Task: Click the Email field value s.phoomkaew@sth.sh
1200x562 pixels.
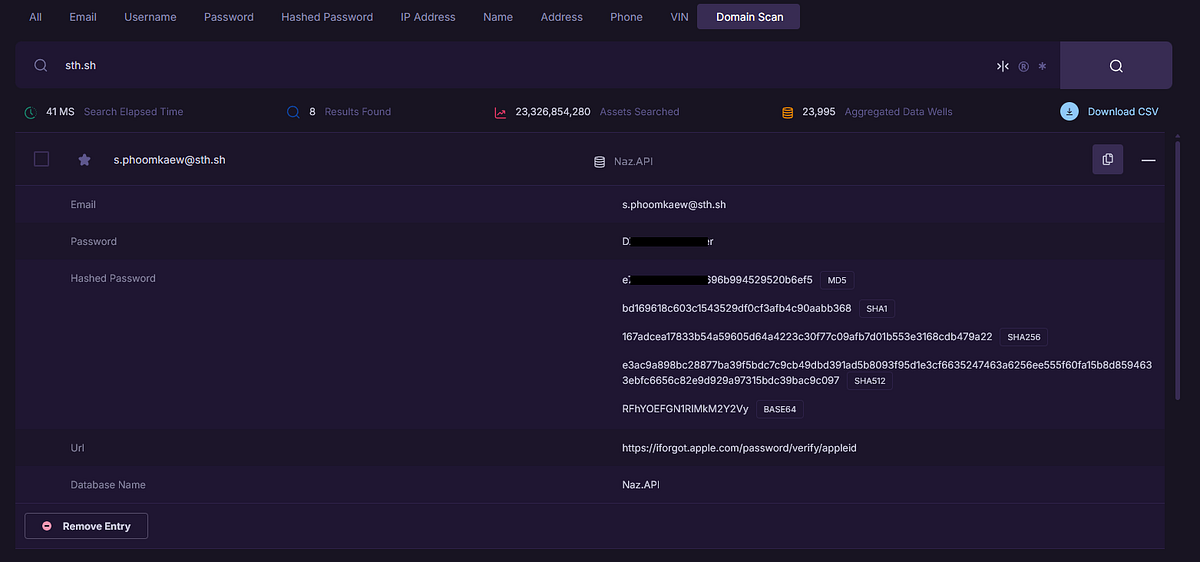Action: 674,204
